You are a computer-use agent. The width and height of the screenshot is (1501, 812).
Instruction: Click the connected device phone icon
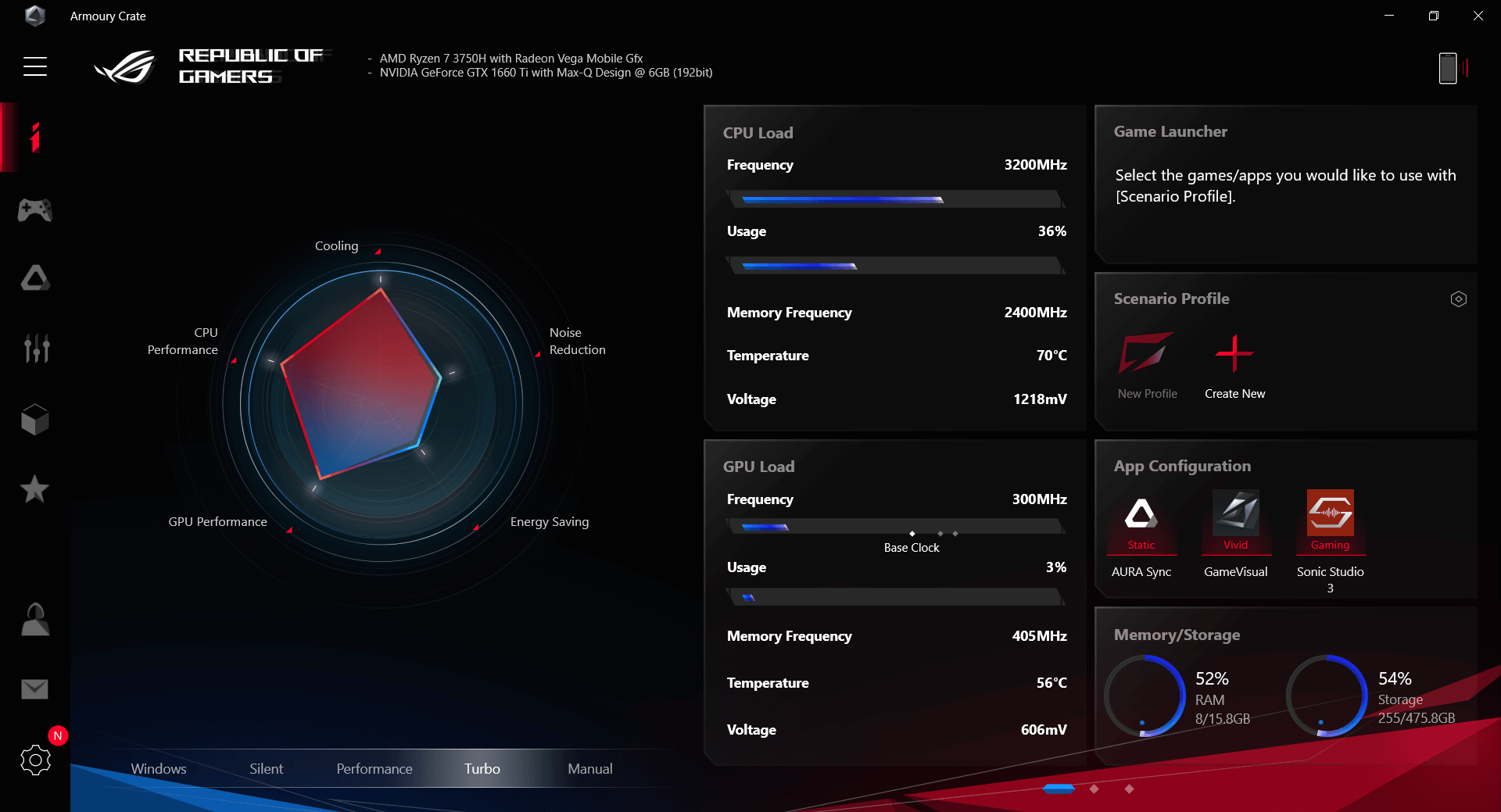tap(1448, 68)
